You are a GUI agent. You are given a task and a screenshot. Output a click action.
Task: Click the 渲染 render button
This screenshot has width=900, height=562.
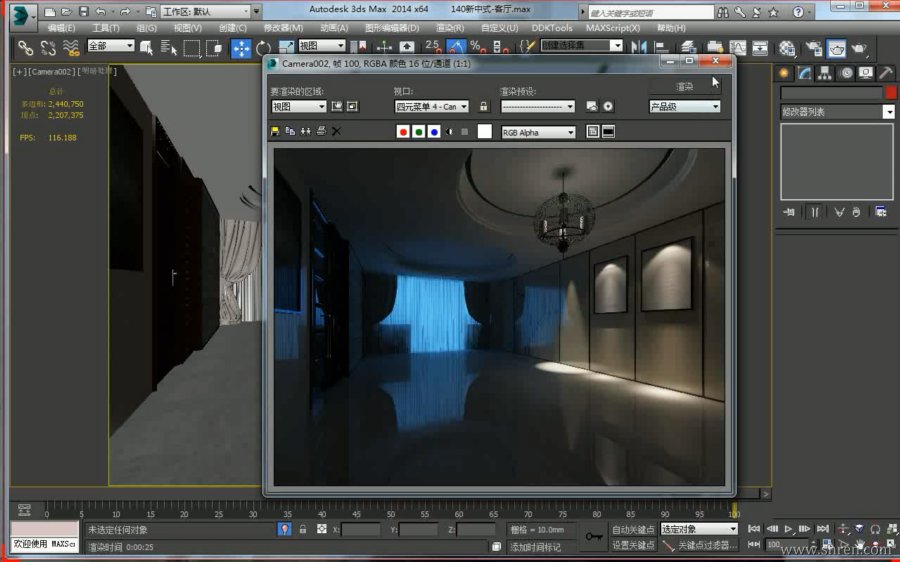(684, 87)
